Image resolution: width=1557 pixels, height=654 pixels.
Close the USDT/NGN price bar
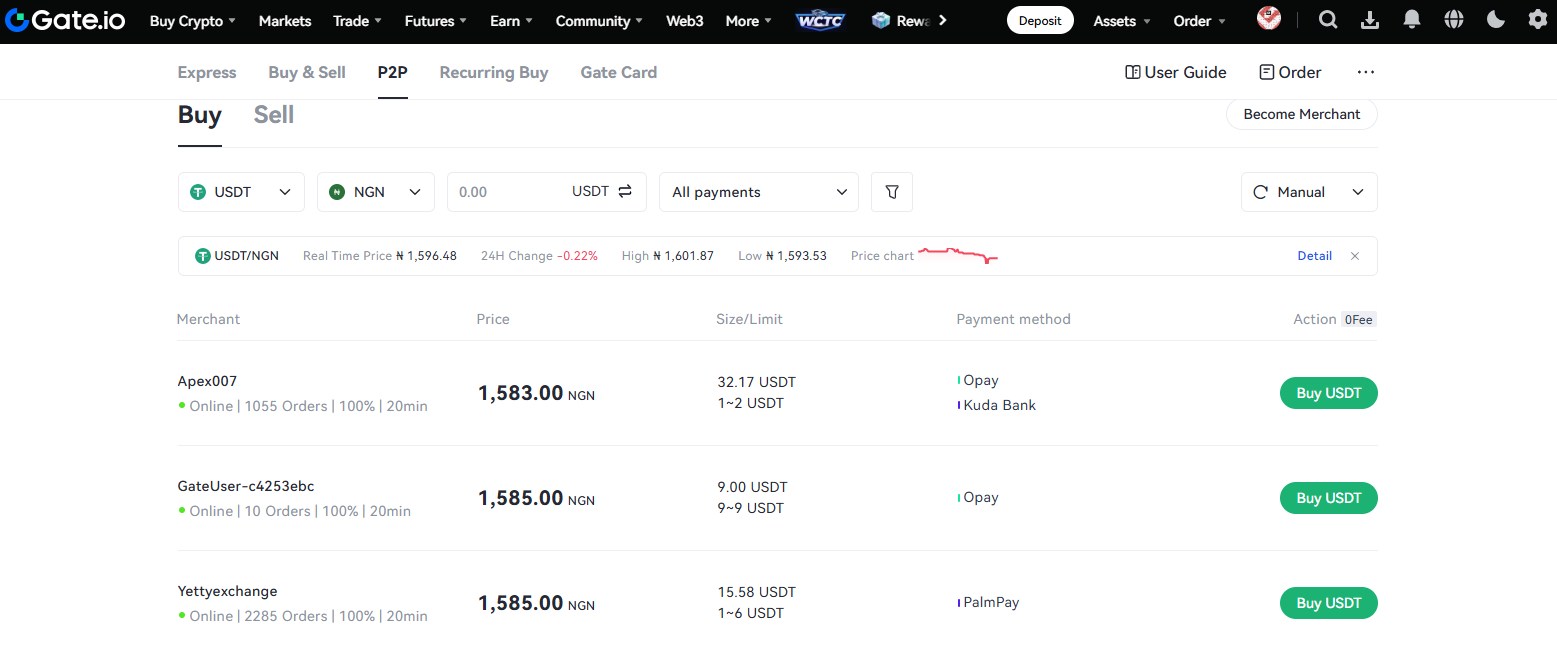[x=1355, y=256]
